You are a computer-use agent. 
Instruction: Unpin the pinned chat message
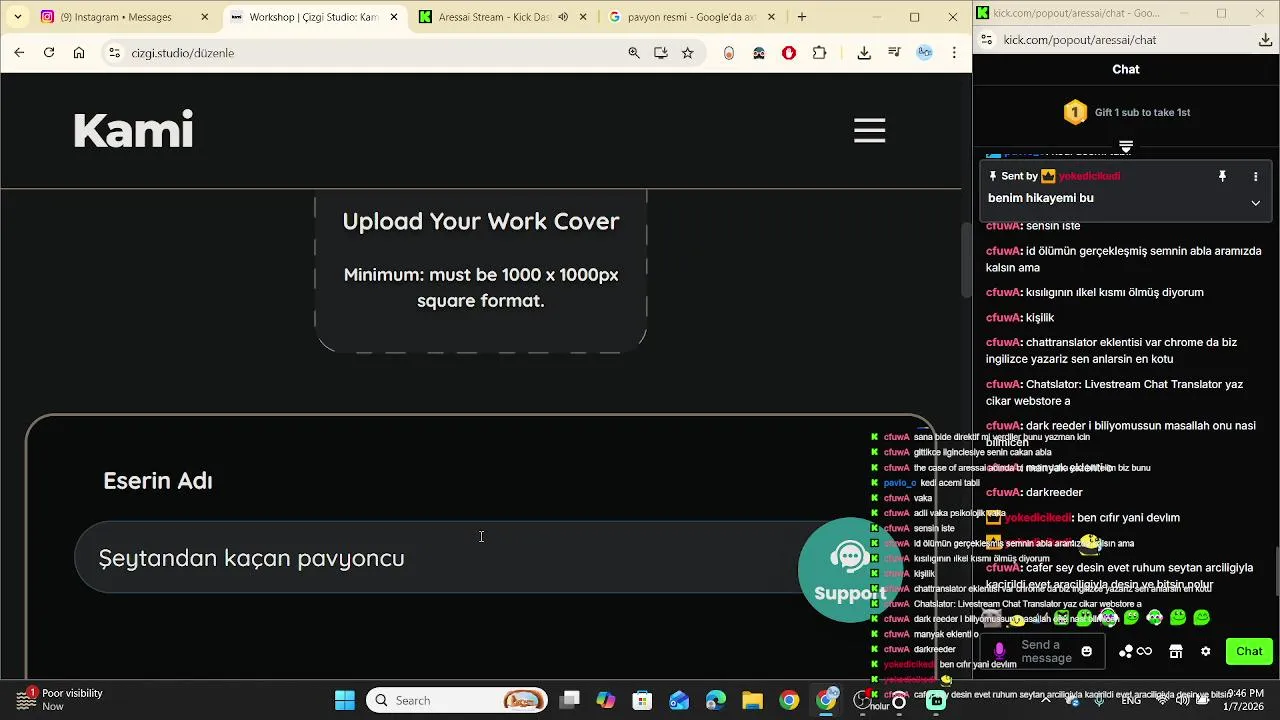pyautogui.click(x=1222, y=176)
